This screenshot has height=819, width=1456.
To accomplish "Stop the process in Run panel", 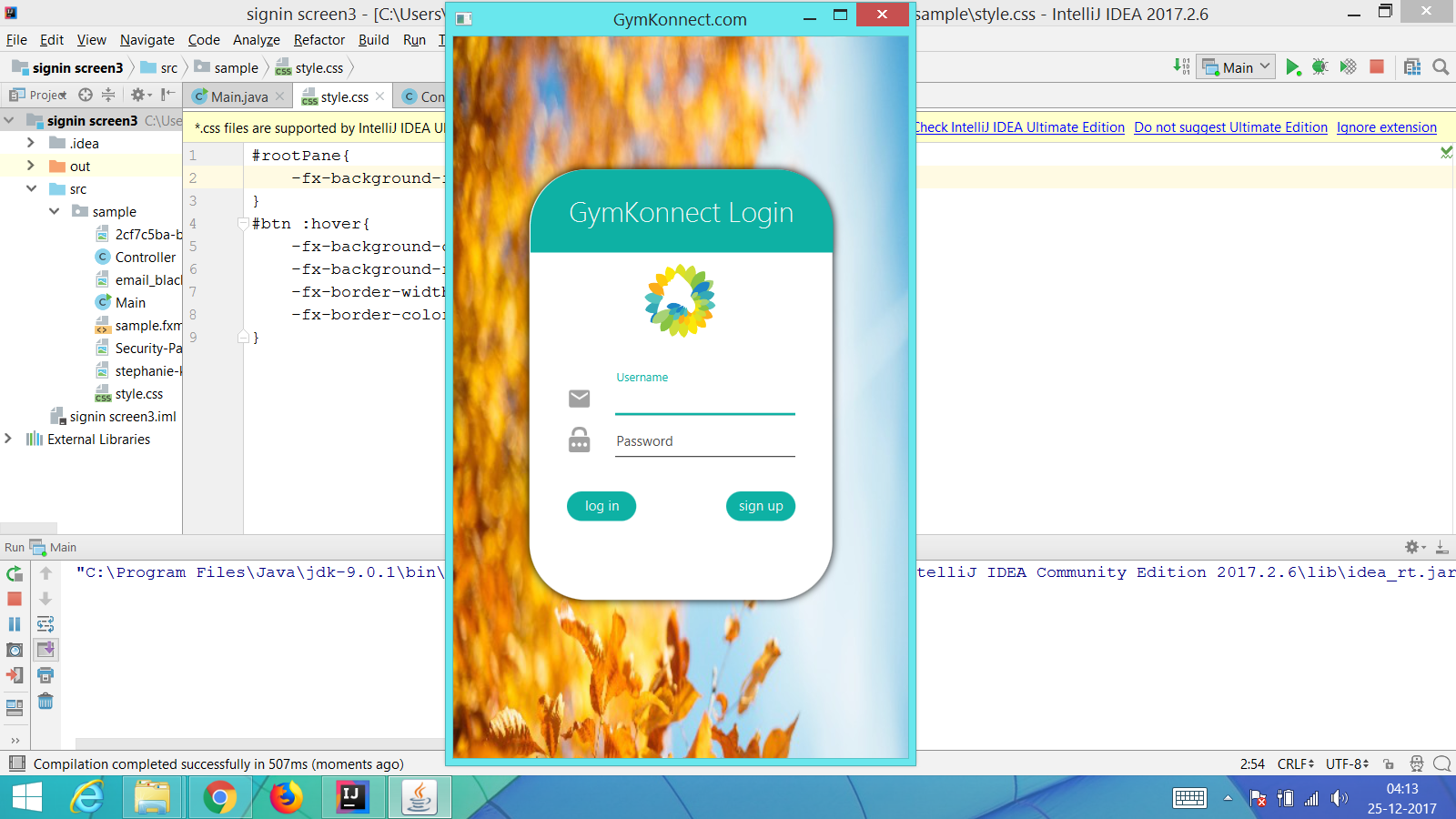I will click(15, 599).
